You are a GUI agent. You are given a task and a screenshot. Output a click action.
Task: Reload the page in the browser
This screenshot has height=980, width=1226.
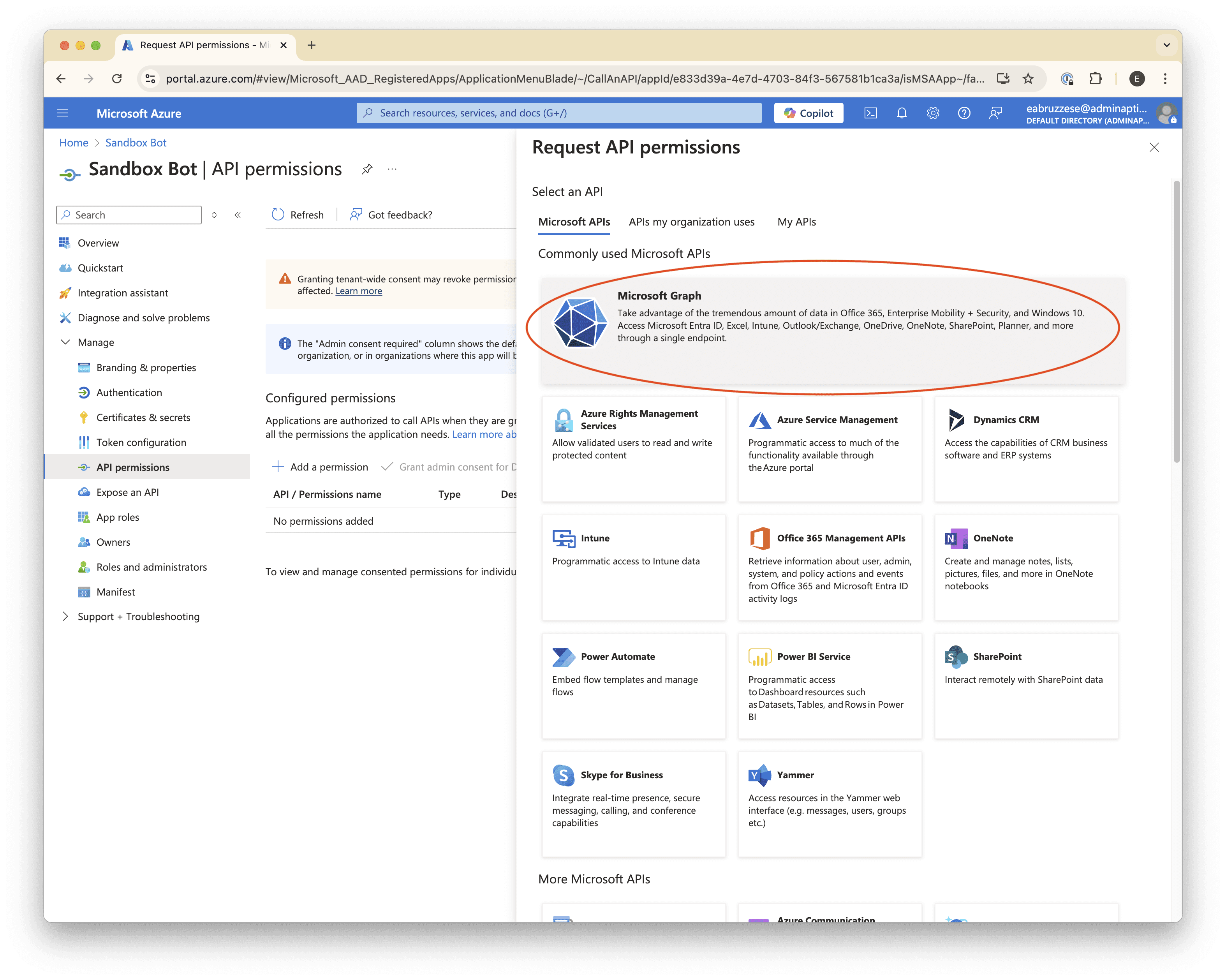click(x=117, y=79)
